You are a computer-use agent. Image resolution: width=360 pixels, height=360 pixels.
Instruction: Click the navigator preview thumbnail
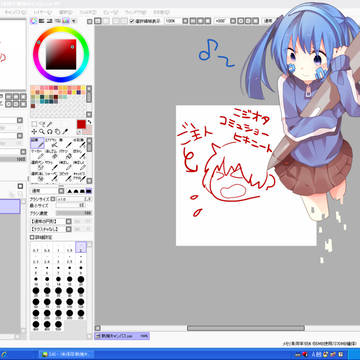coord(13,54)
